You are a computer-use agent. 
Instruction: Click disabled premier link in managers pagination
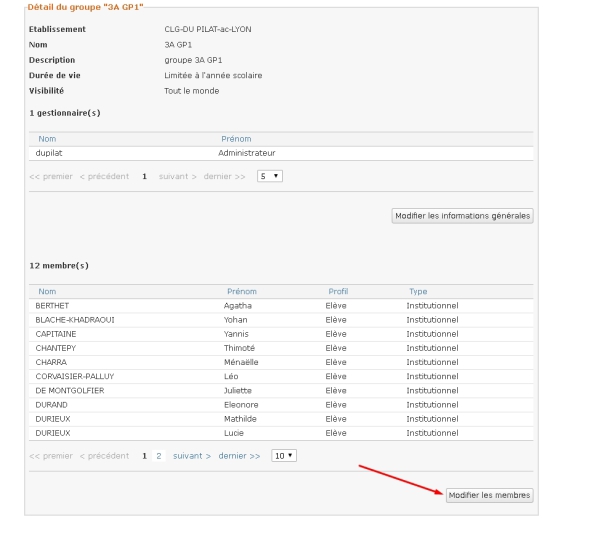point(51,176)
